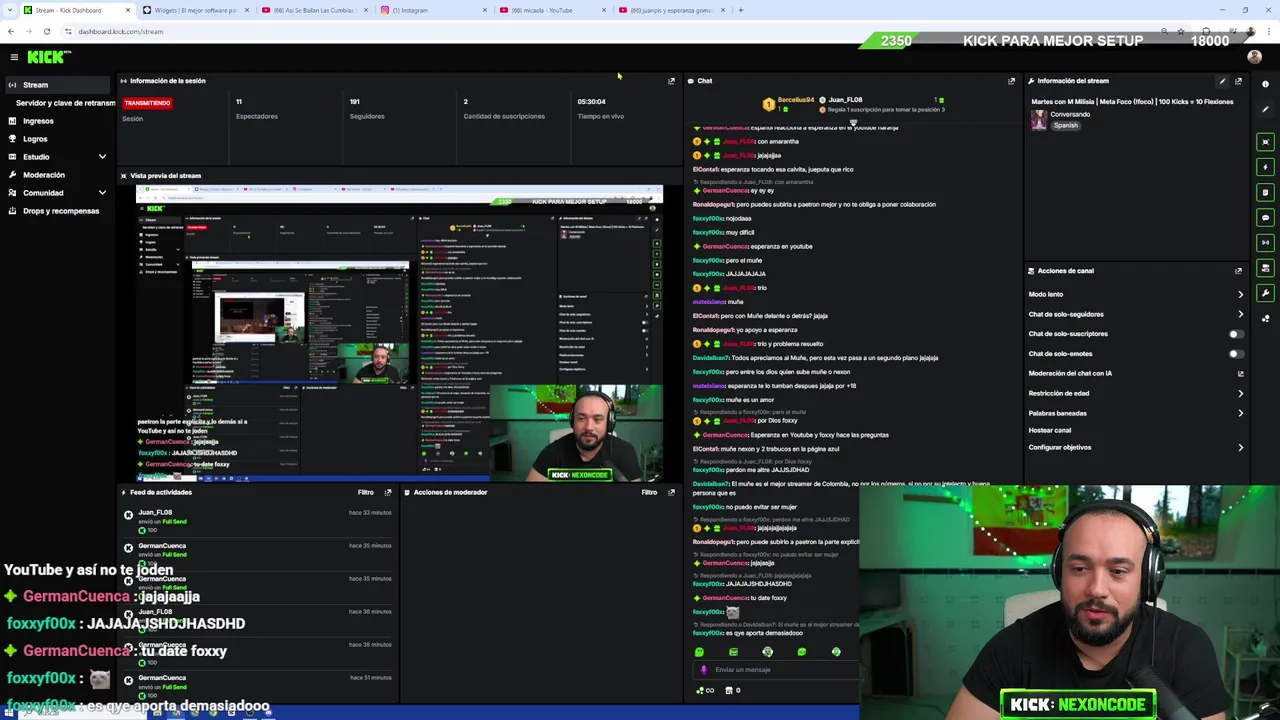Open Filtro in Acciones de moderador
This screenshot has width=1280, height=720.
649,492
